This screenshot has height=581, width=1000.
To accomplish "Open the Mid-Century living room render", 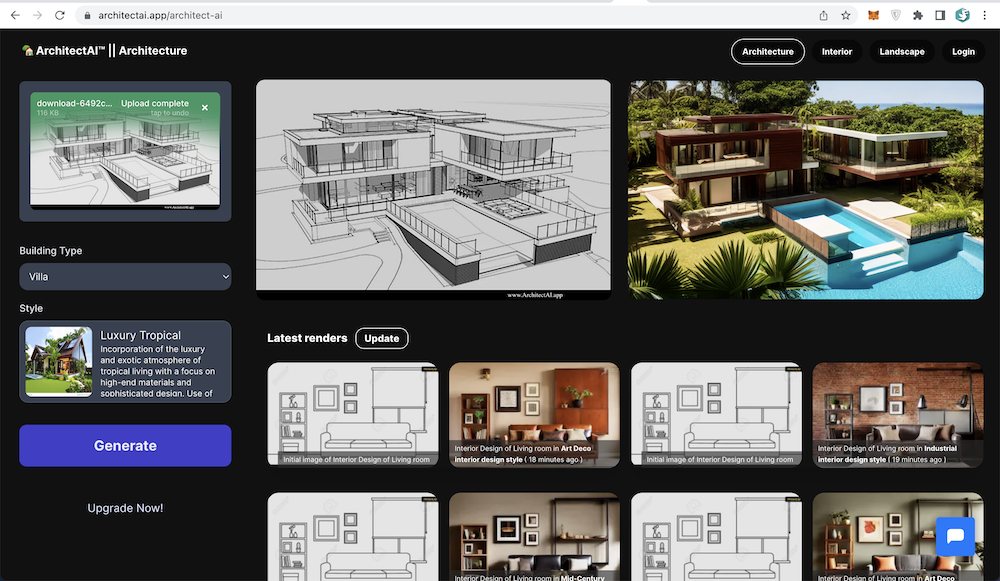I will point(534,536).
